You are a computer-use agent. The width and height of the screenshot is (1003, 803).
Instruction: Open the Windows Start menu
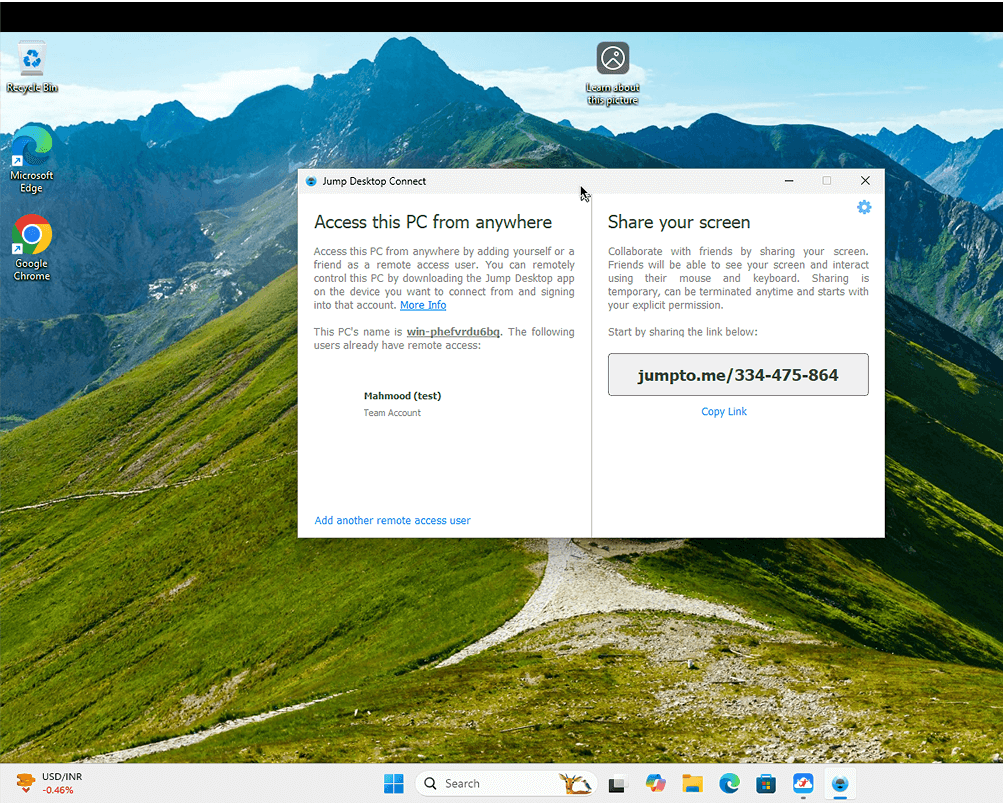[394, 784]
